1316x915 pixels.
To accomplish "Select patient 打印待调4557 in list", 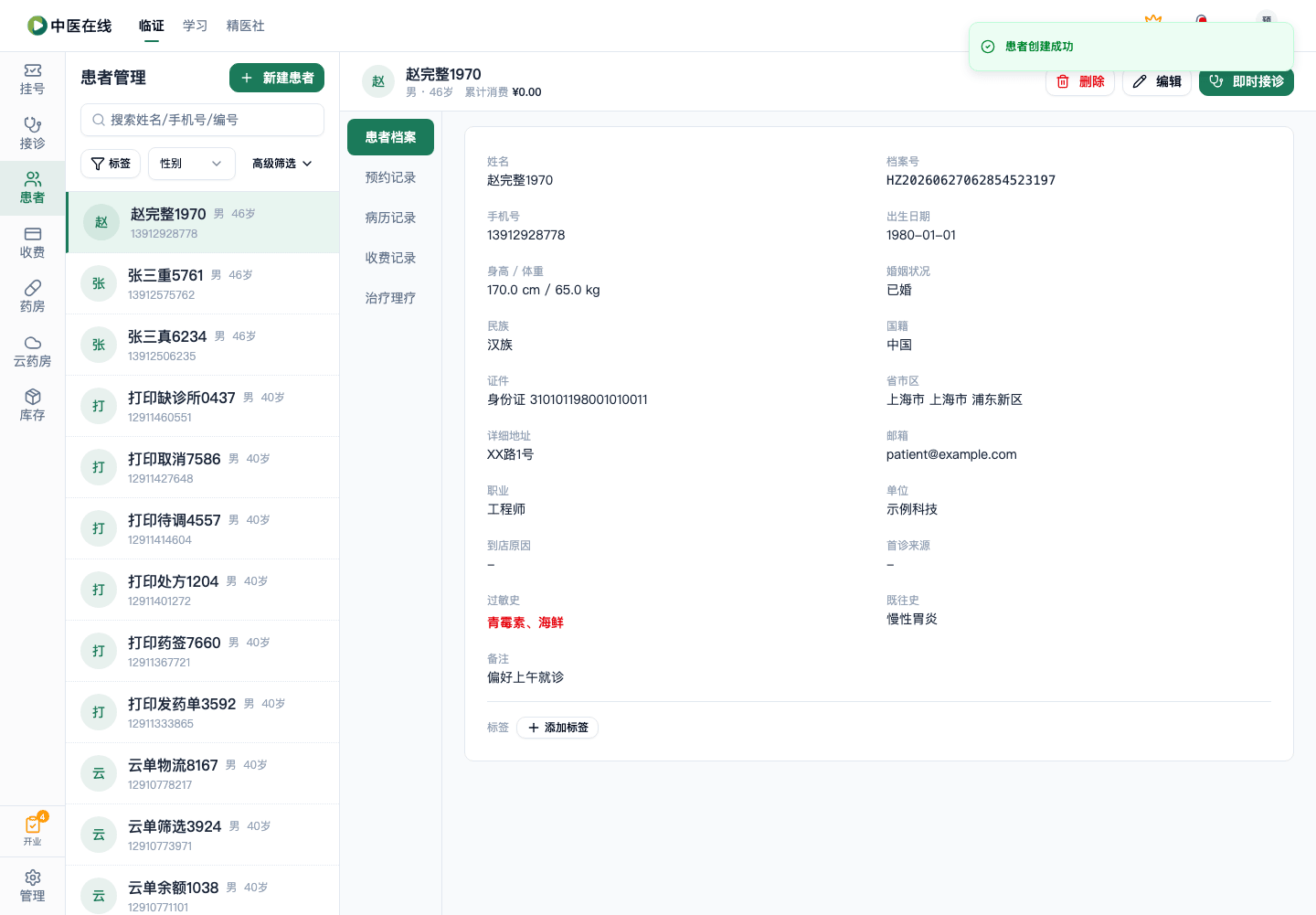I will point(202,528).
